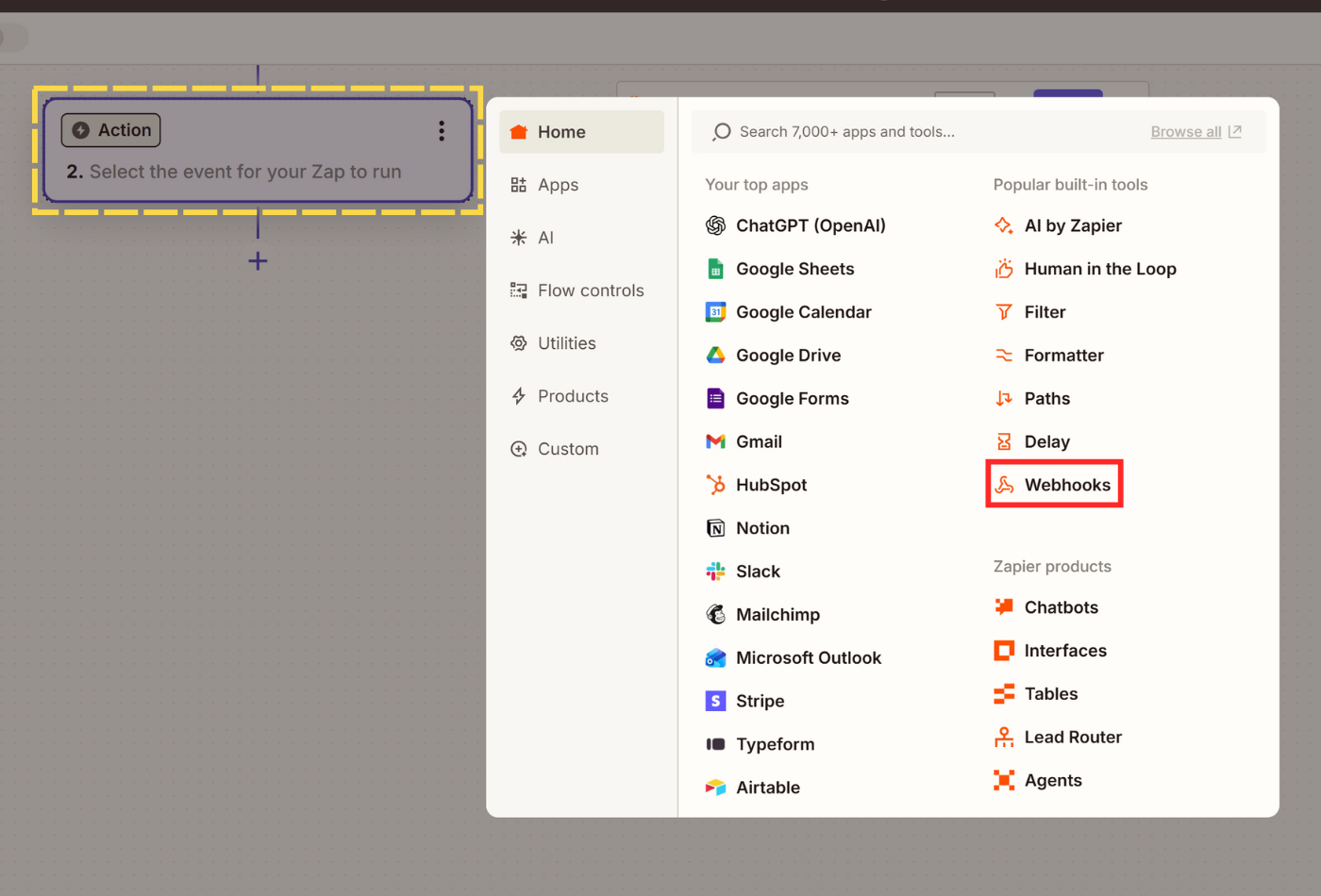This screenshot has width=1321, height=896.
Task: Click the Search apps and tools field
Action: point(925,132)
